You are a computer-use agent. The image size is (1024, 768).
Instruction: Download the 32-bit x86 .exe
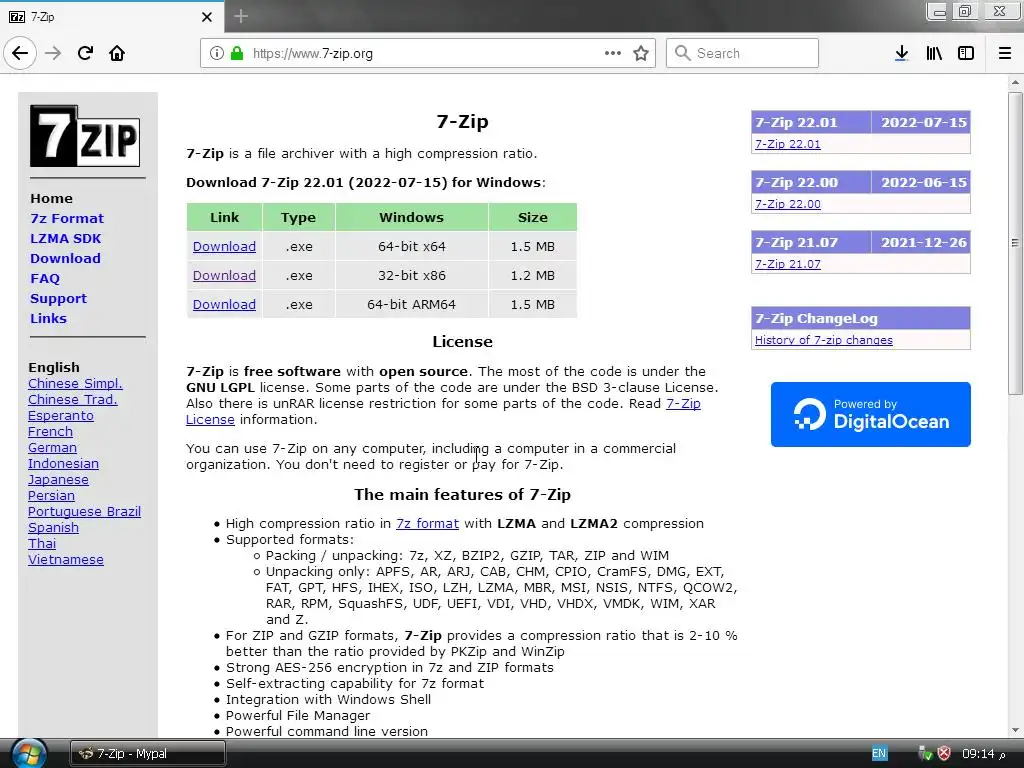224,275
